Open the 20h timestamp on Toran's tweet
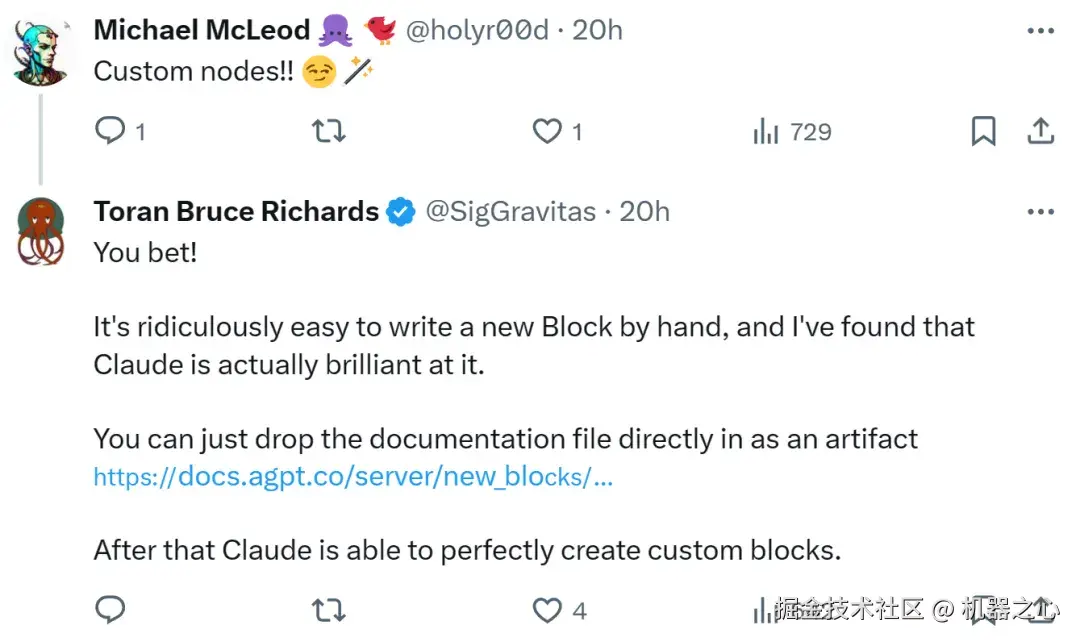Viewport: 1080px width, 642px height. (x=645, y=212)
